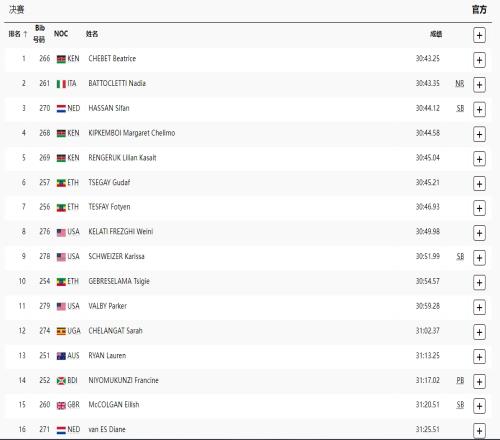Select the NOC column header

click(61, 34)
